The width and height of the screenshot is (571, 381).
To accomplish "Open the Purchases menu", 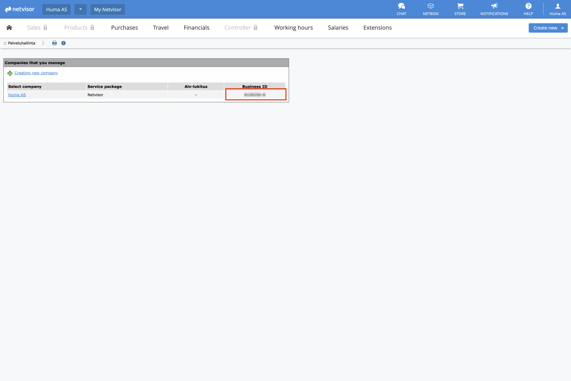I will click(124, 28).
